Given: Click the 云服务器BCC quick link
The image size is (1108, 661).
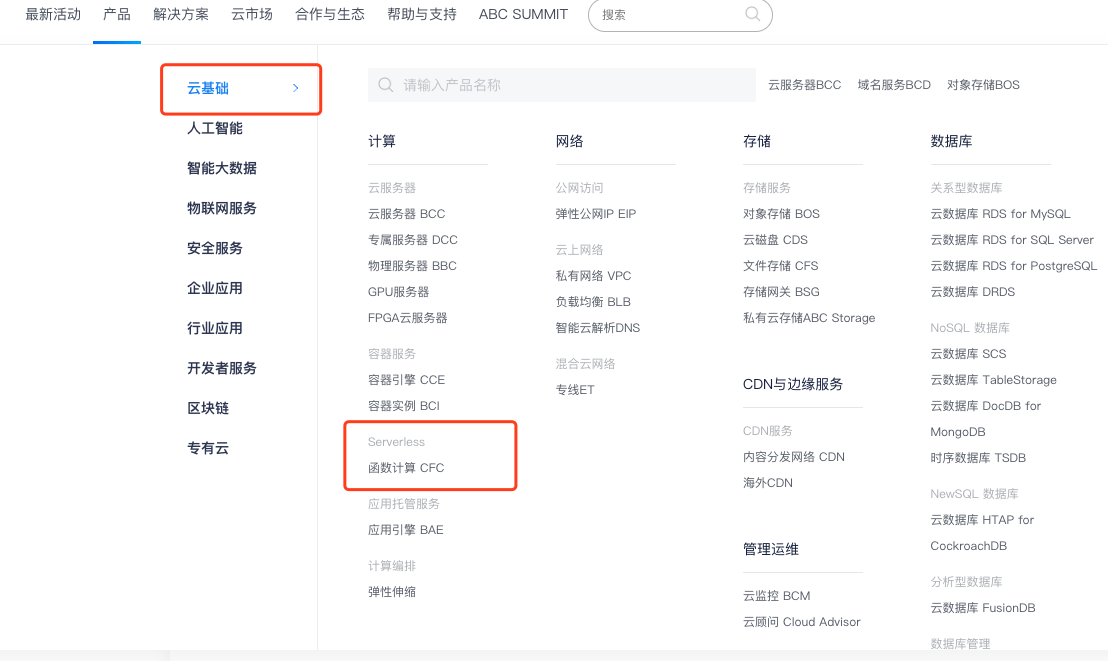Looking at the screenshot, I should 804,85.
